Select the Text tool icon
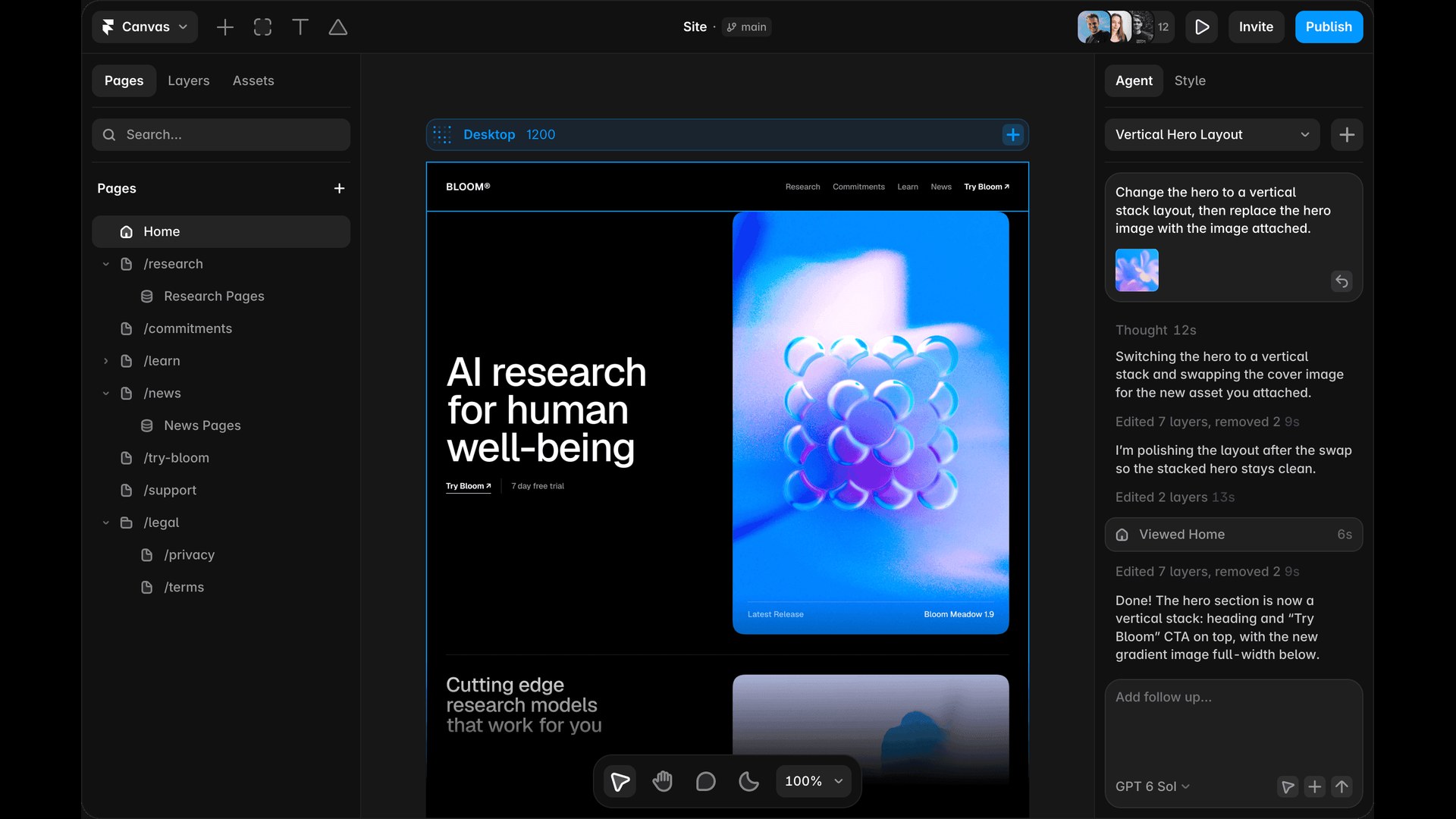 coord(300,27)
